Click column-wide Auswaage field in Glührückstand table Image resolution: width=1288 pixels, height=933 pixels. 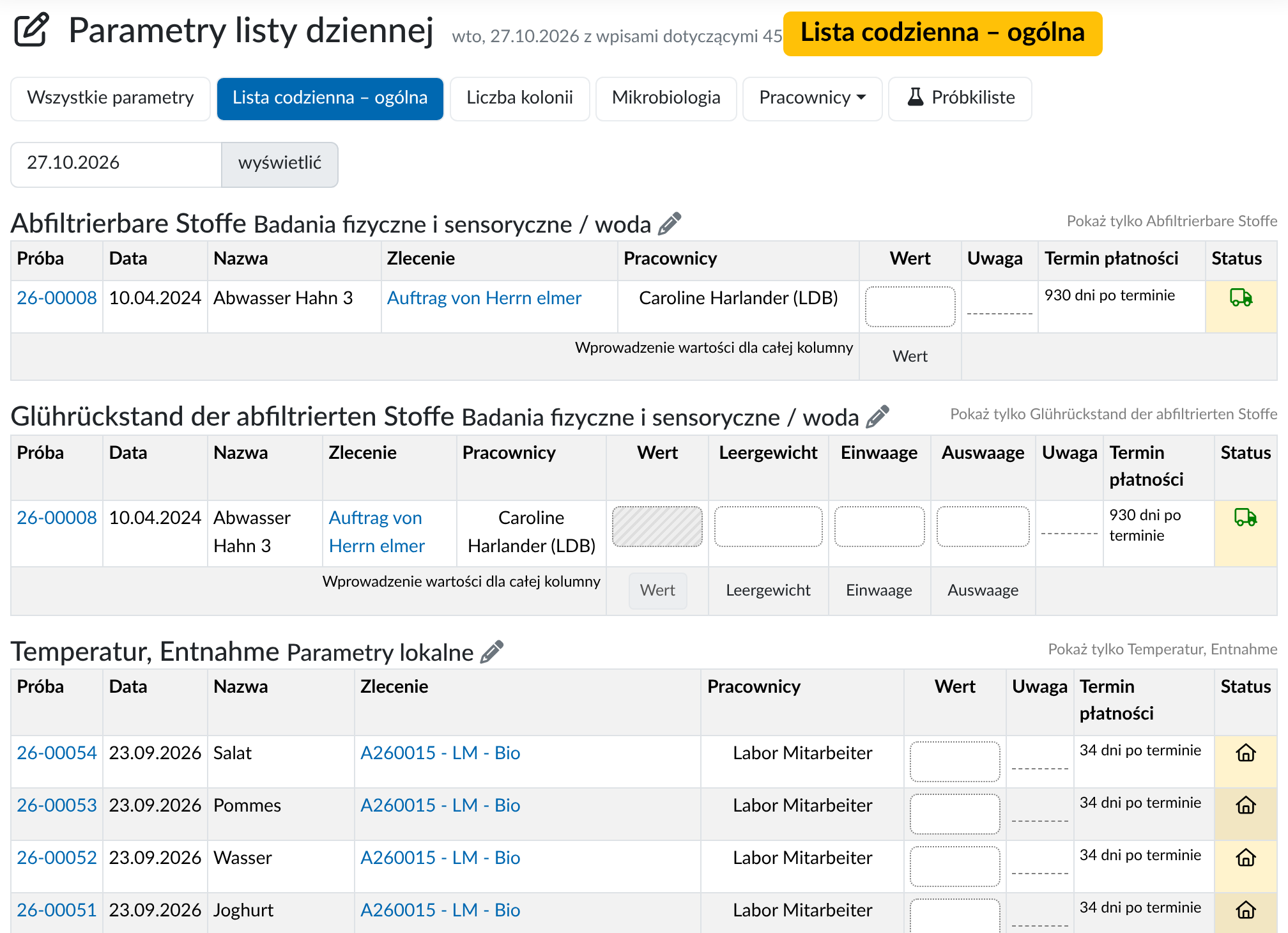coord(983,590)
